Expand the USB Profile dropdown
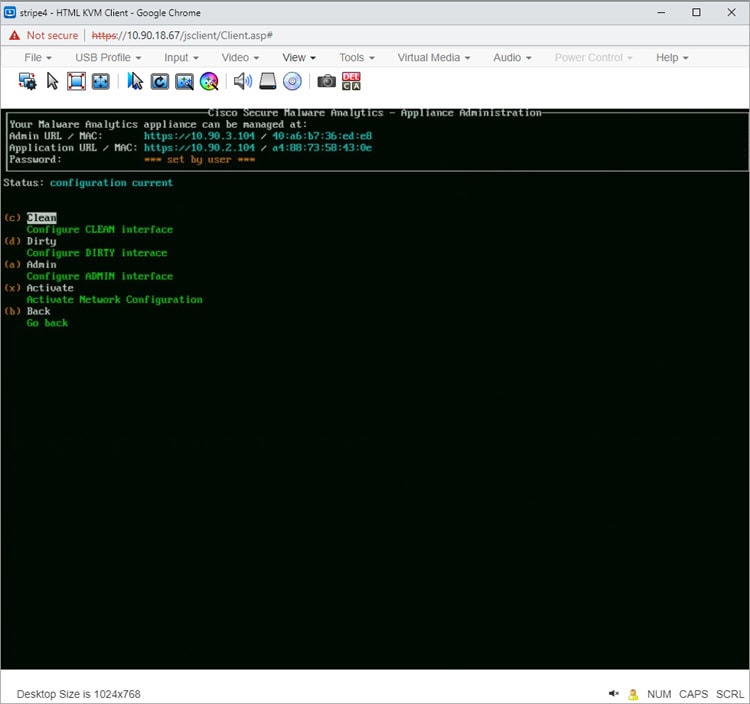 (108, 57)
